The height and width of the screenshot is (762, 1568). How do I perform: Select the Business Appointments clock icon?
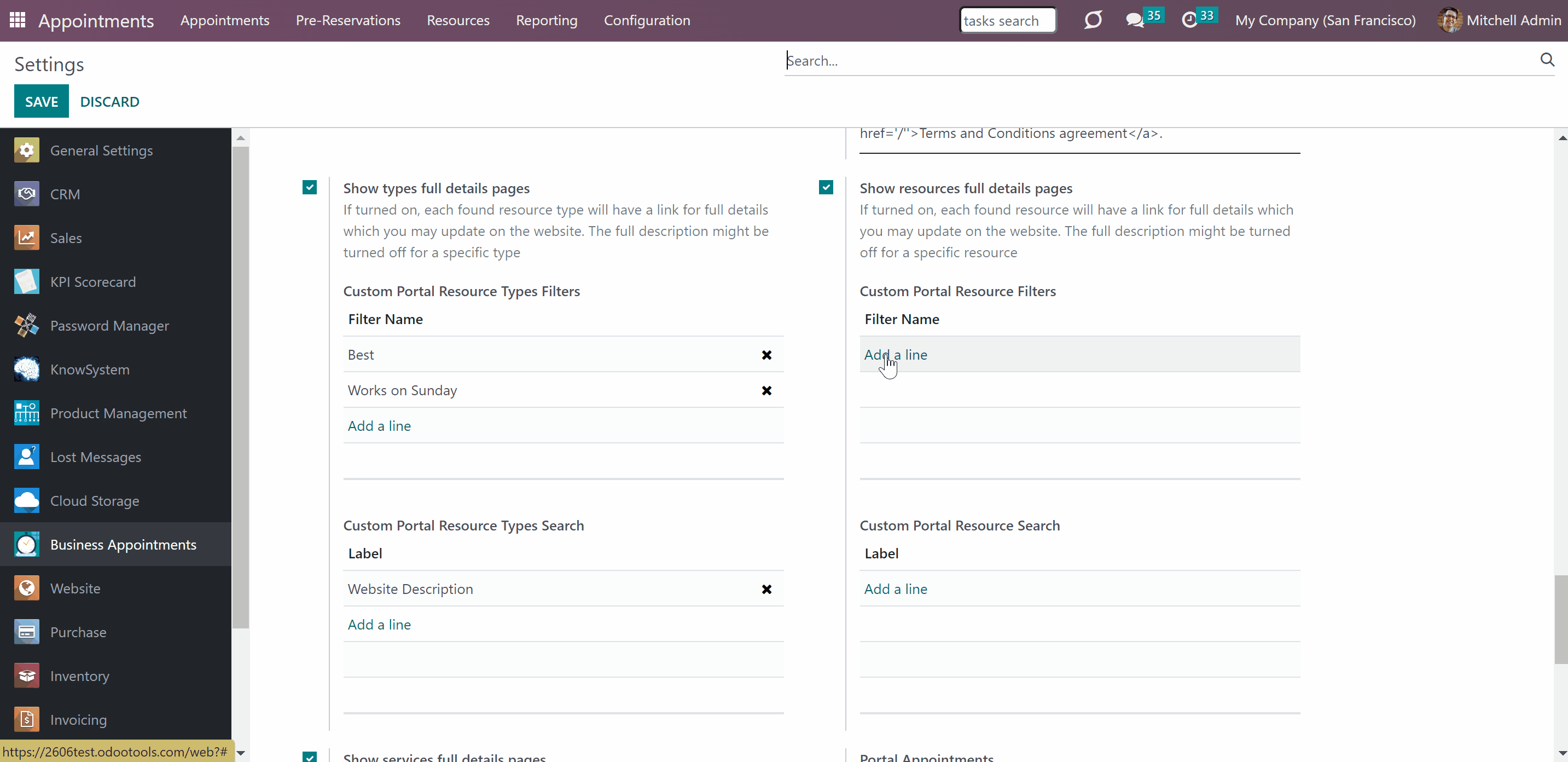(x=27, y=545)
